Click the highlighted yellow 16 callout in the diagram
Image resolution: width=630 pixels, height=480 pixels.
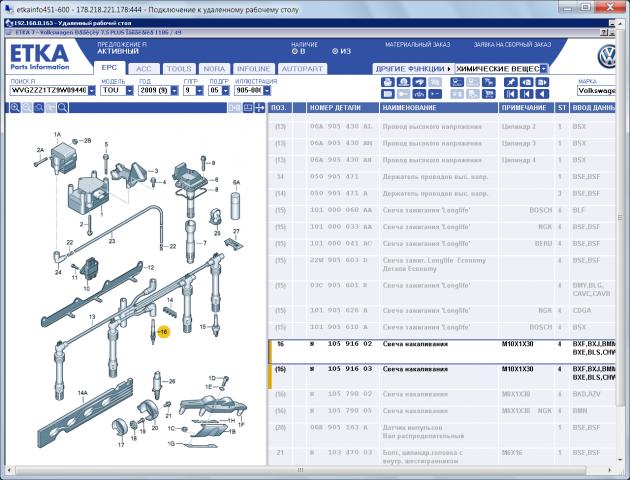[x=163, y=332]
